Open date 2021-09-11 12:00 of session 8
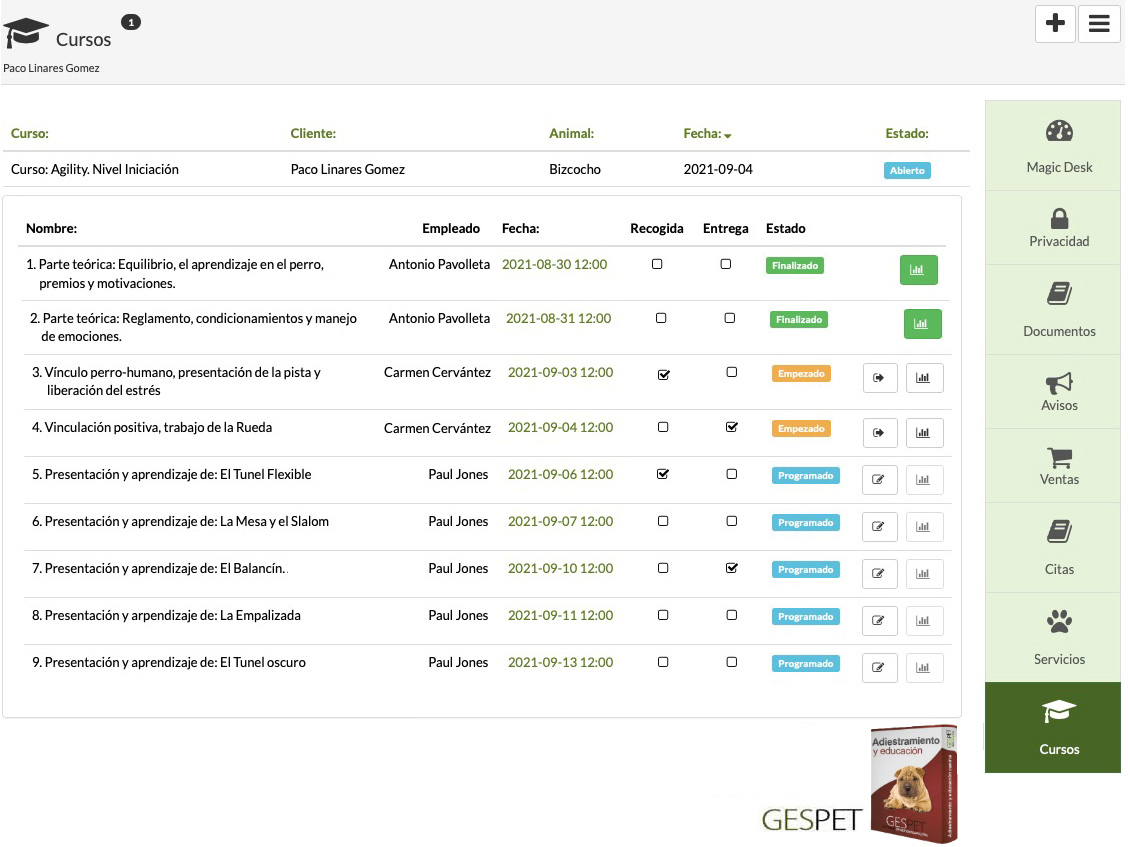 tap(560, 616)
